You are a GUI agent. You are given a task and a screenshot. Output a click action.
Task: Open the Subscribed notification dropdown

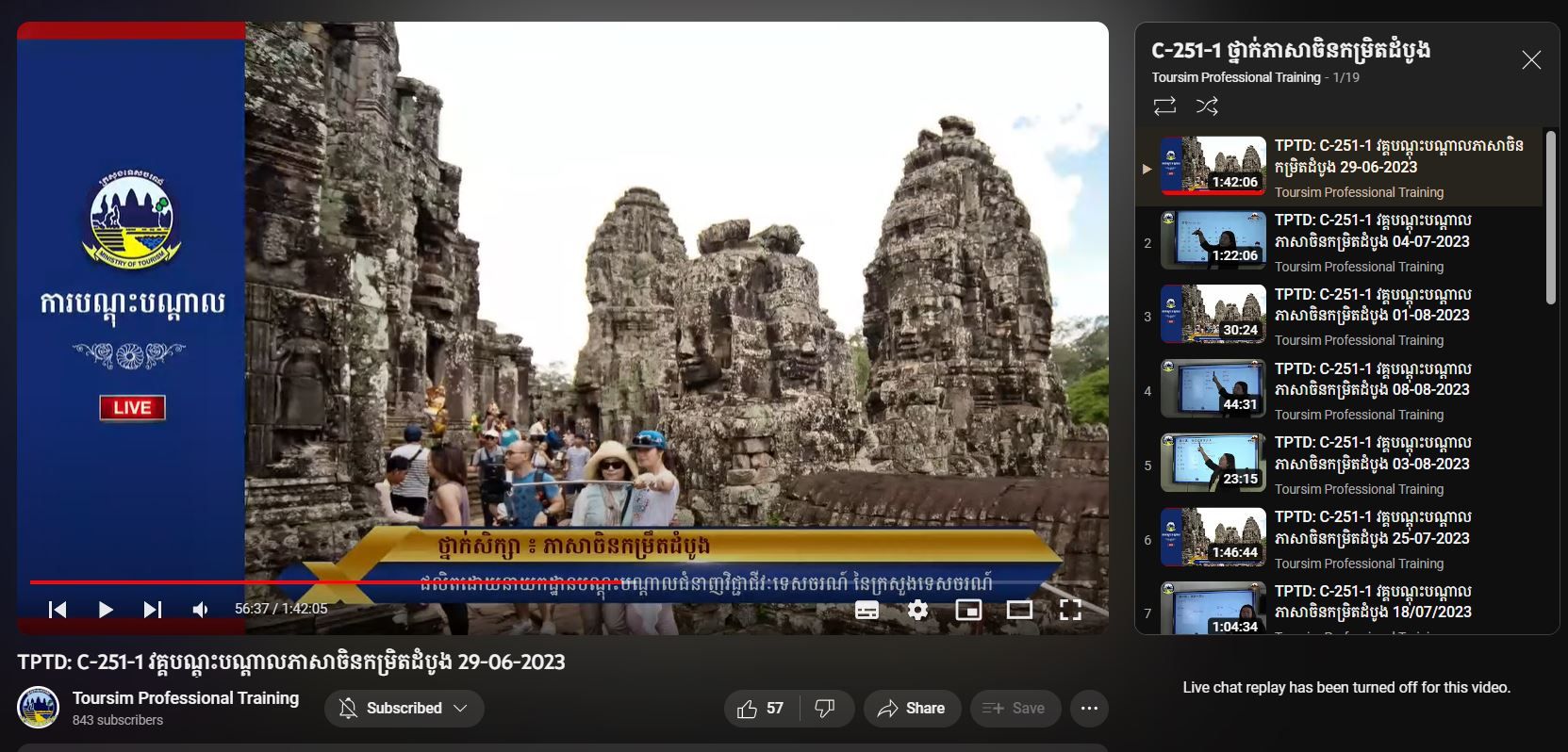(404, 709)
